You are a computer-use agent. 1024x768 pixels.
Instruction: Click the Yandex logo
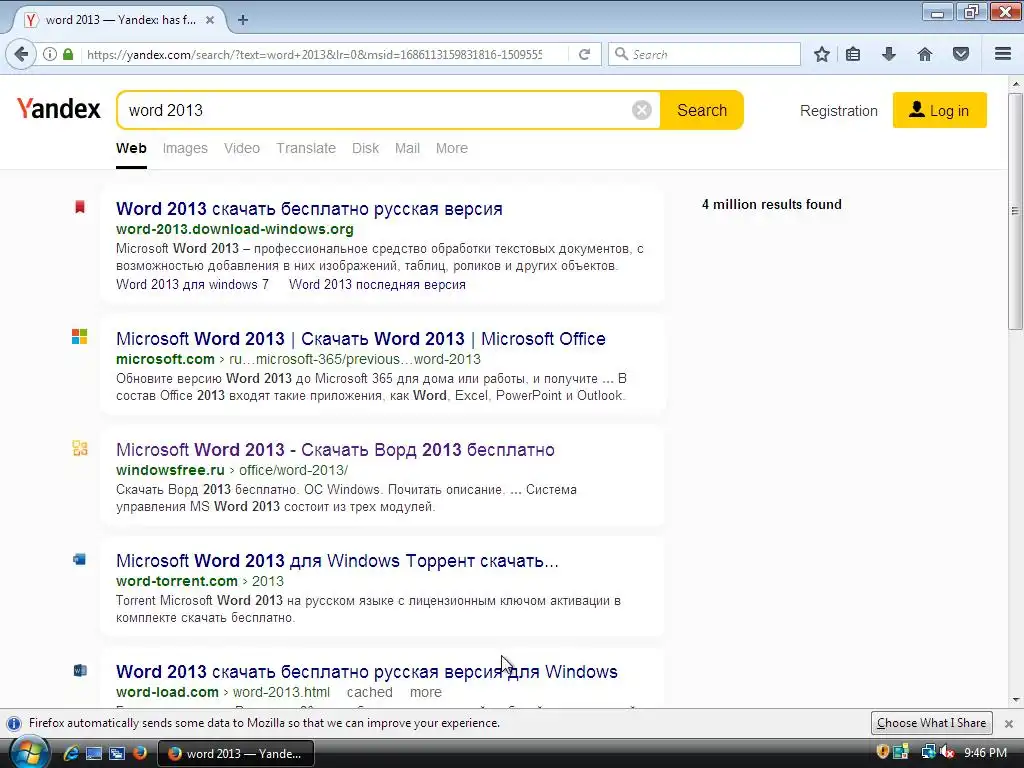(x=59, y=108)
